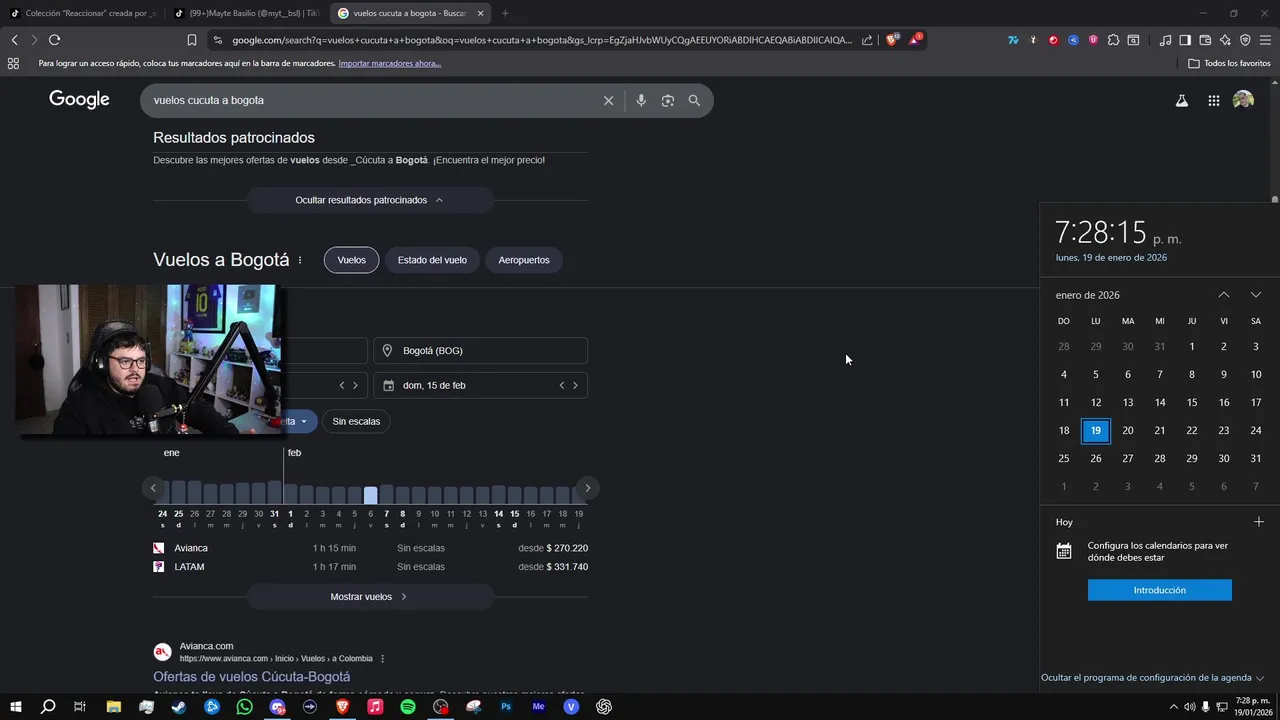The width and height of the screenshot is (1280, 720).
Task: Open Brave Shields lion icon
Action: click(x=892, y=40)
